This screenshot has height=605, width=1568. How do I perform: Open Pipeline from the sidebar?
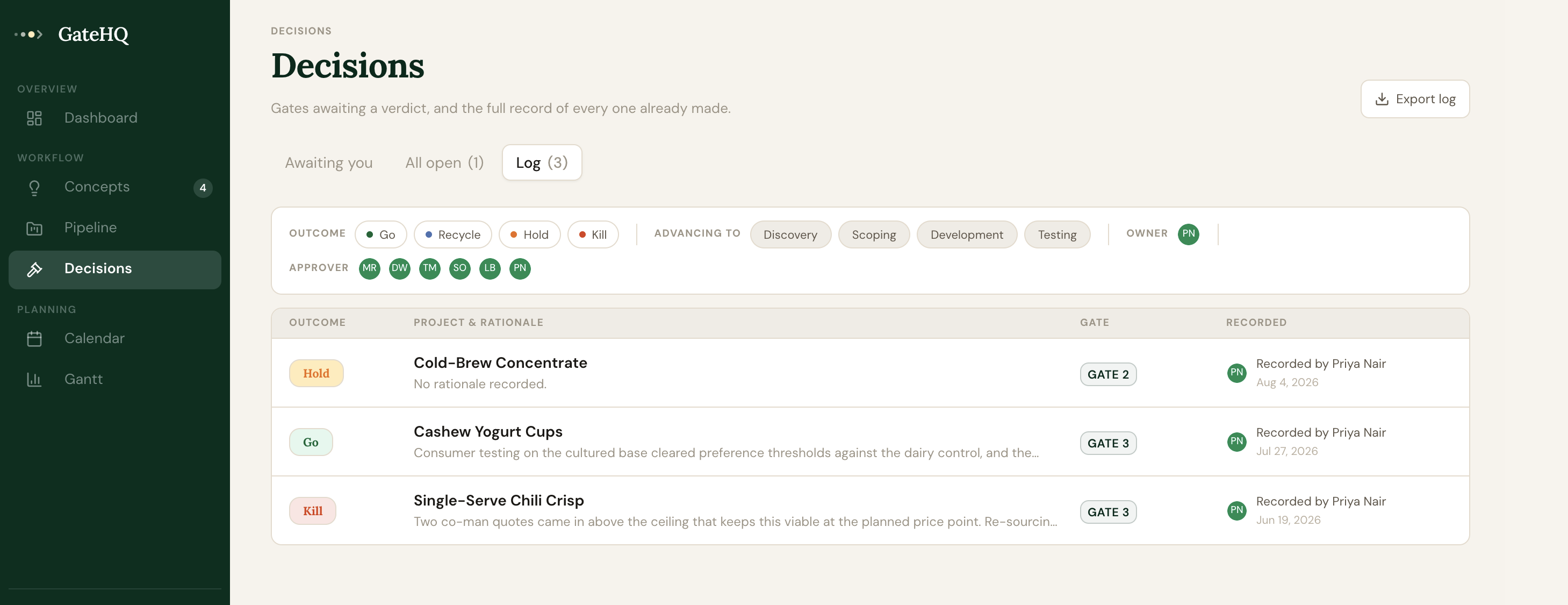pyautogui.click(x=115, y=229)
